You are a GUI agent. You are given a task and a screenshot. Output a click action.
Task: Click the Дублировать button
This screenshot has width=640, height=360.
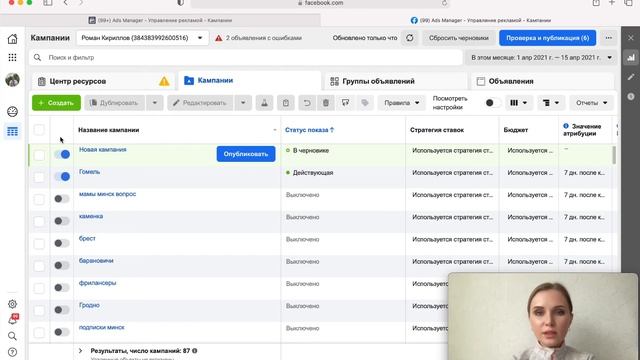115,103
